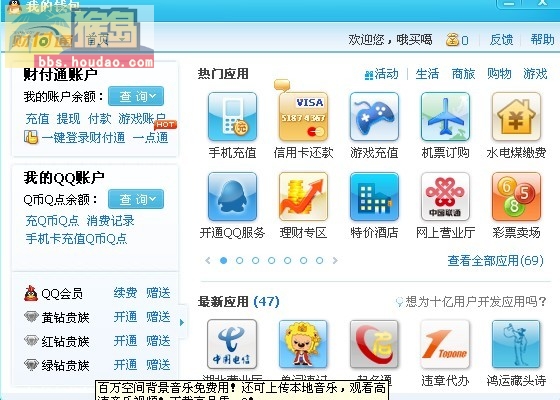Go to the next hot apps page arrow
The image size is (560, 400).
pos(335,260)
